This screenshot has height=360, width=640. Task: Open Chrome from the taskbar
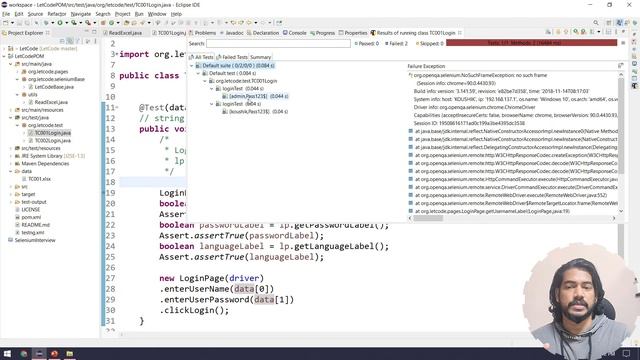24,353
